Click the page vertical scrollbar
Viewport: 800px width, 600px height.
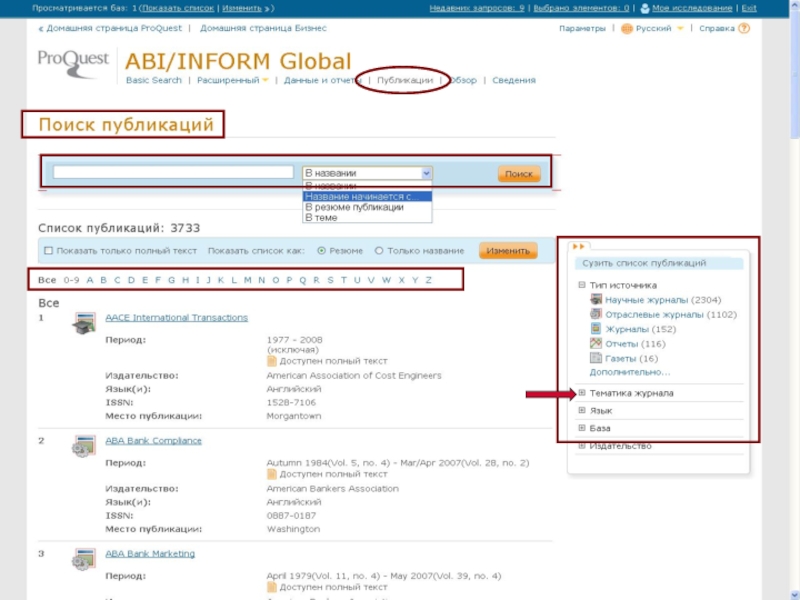[795, 300]
